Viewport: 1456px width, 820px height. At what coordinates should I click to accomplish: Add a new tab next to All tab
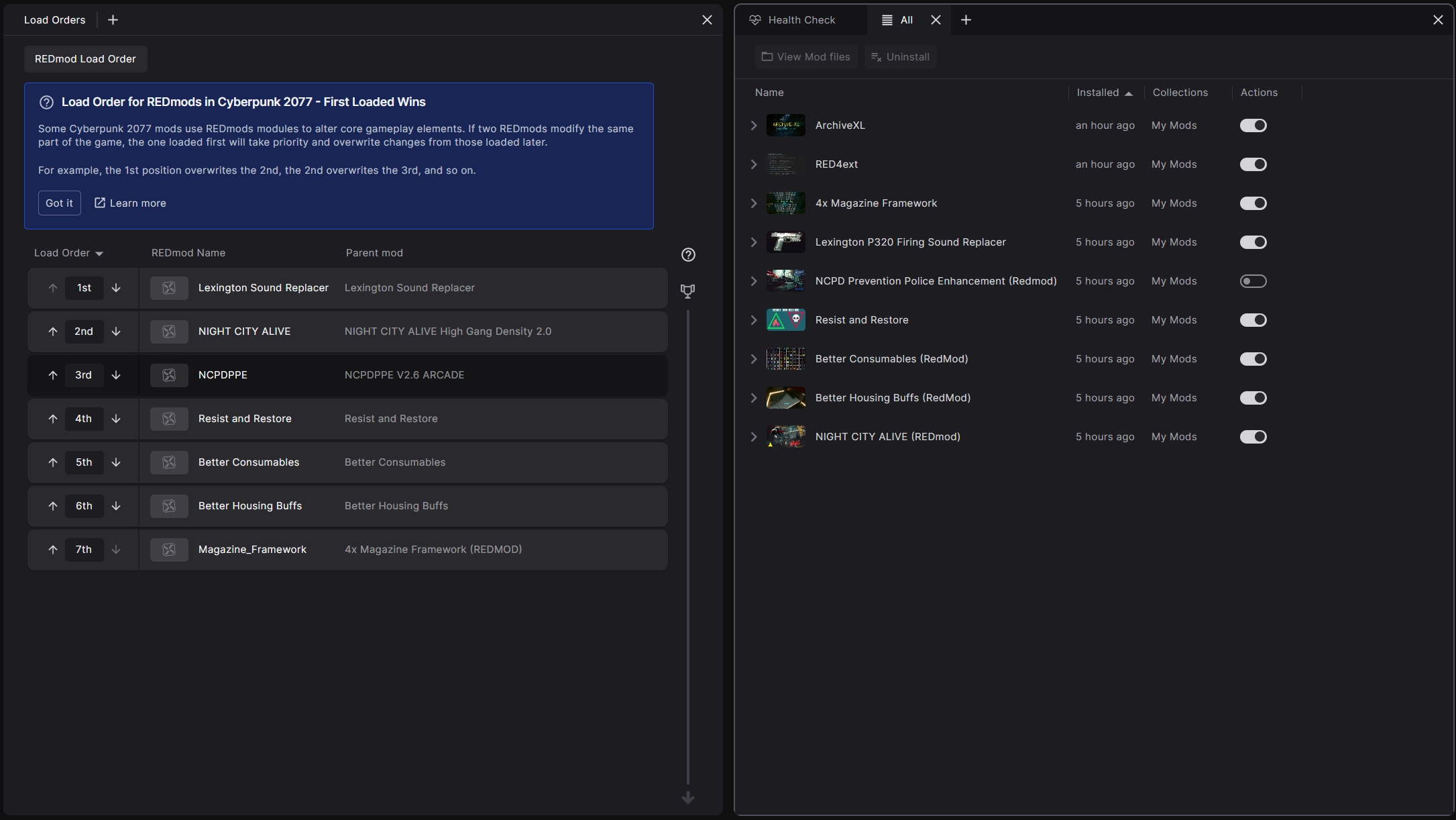[x=966, y=20]
